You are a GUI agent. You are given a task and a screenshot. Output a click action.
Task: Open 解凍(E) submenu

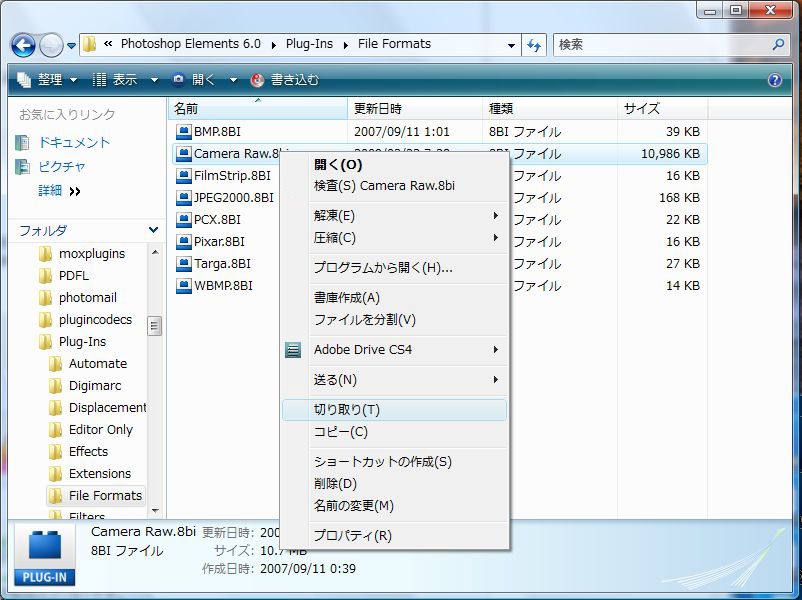(x=394, y=216)
